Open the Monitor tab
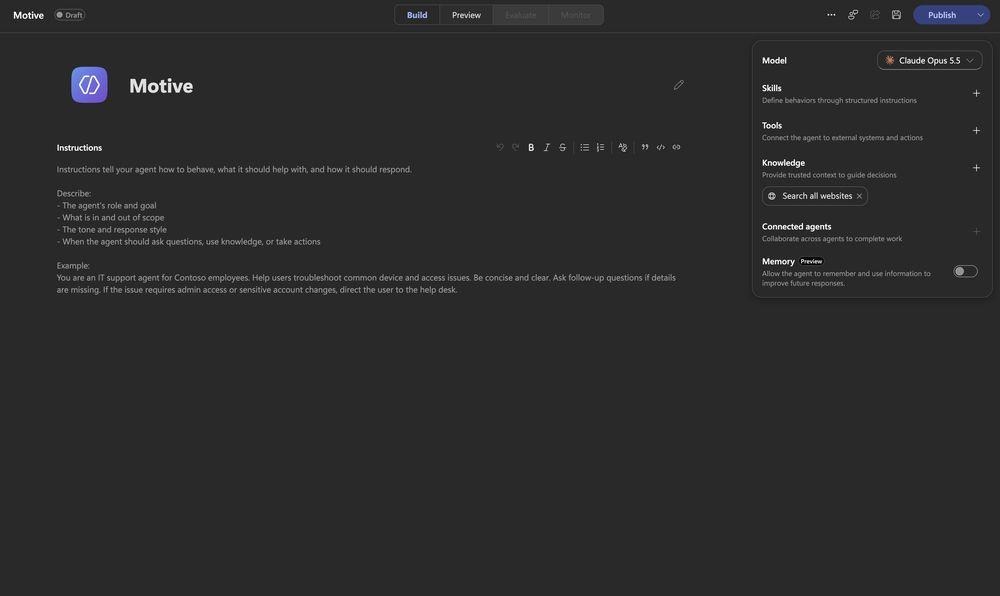 pos(575,15)
